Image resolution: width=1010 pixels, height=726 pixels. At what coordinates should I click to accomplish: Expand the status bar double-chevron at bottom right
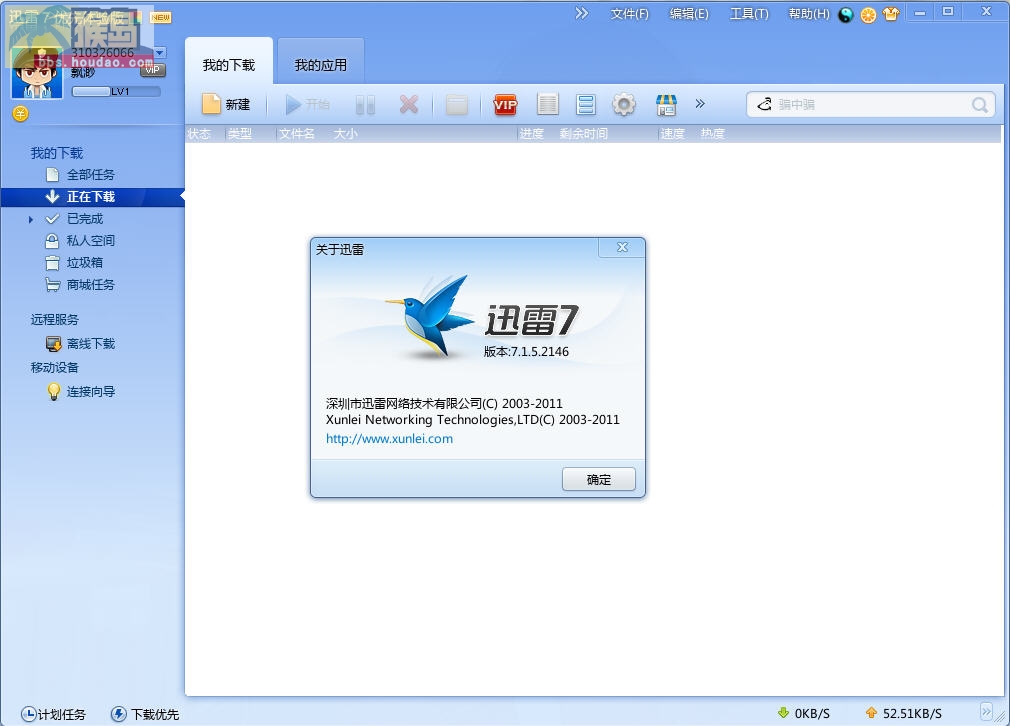click(x=986, y=712)
